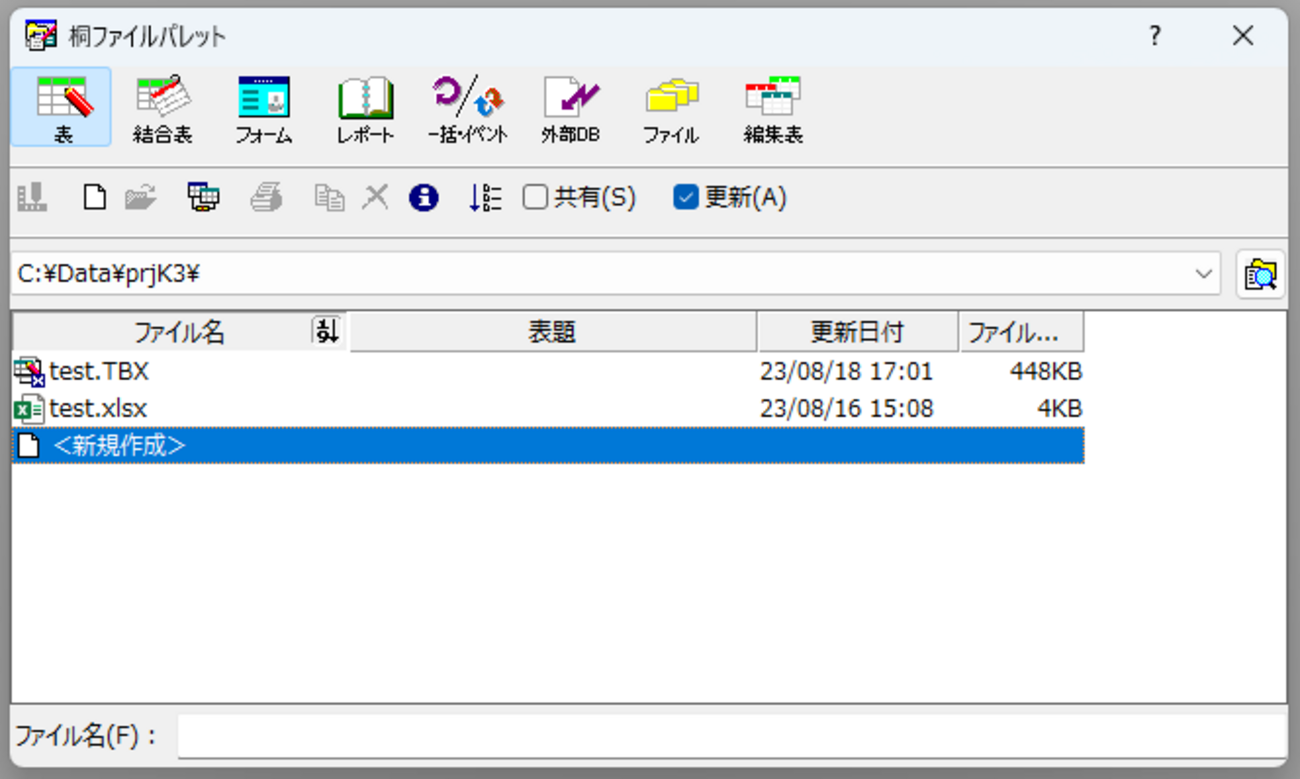Show file information with the info icon
Screen dimensions: 1300x779
tap(423, 198)
